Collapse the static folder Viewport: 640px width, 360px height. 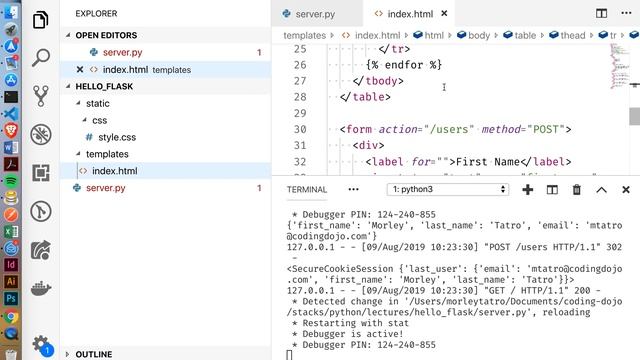[x=78, y=103]
